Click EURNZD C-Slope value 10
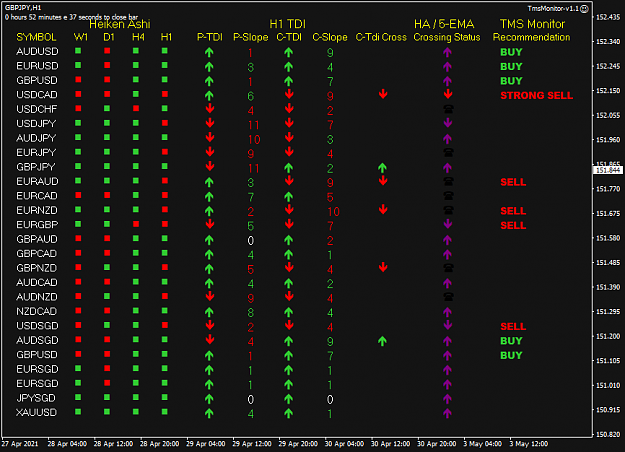The width and height of the screenshot is (625, 452). pos(333,212)
